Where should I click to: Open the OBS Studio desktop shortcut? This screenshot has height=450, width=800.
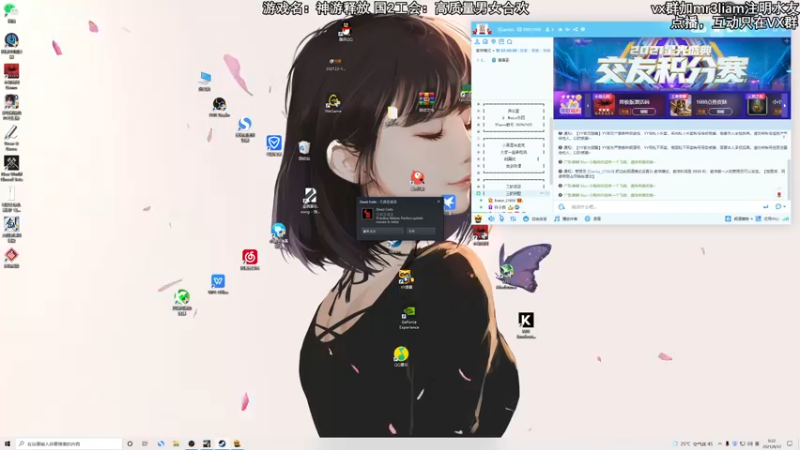point(219,107)
